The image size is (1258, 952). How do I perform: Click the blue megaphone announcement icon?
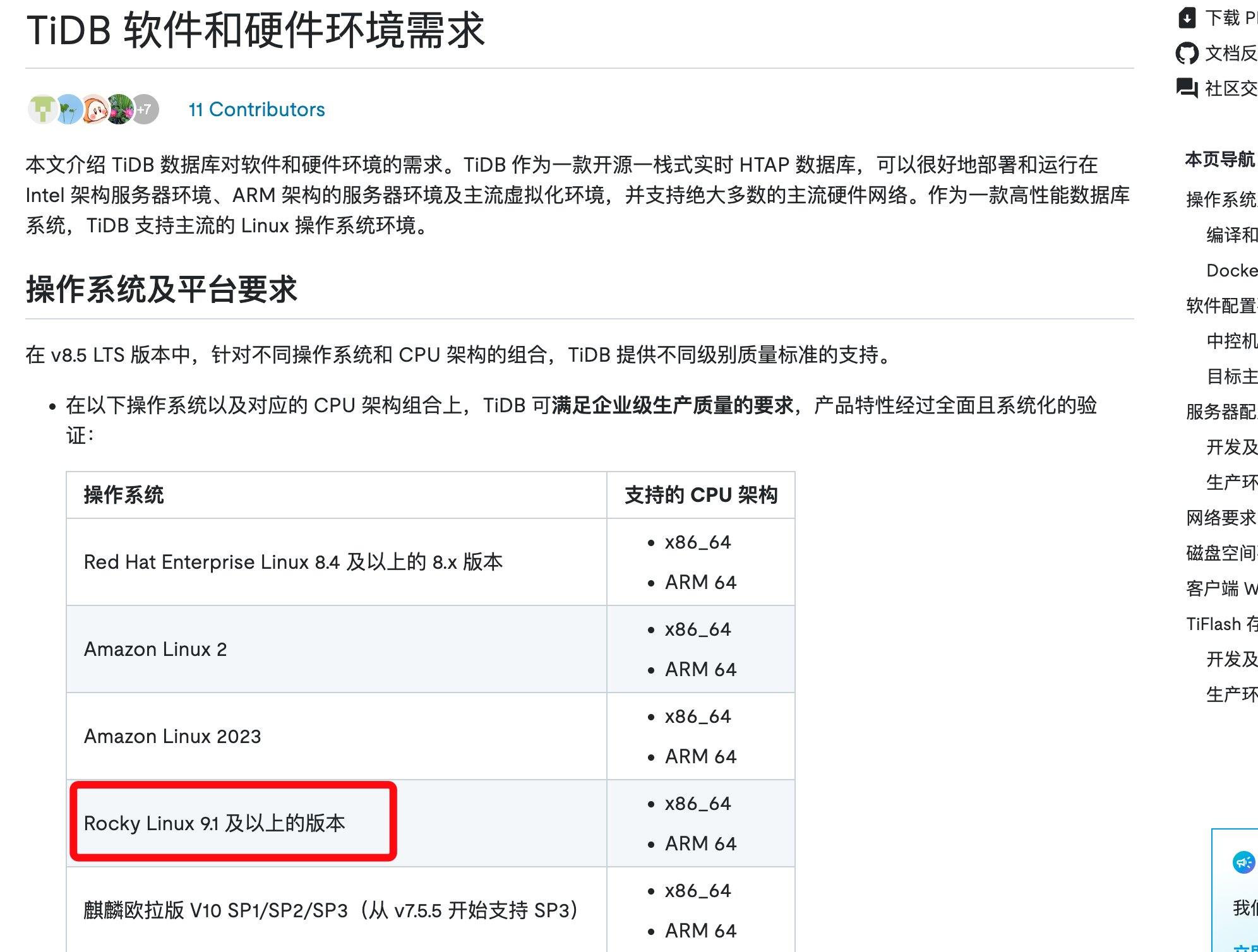[1243, 862]
